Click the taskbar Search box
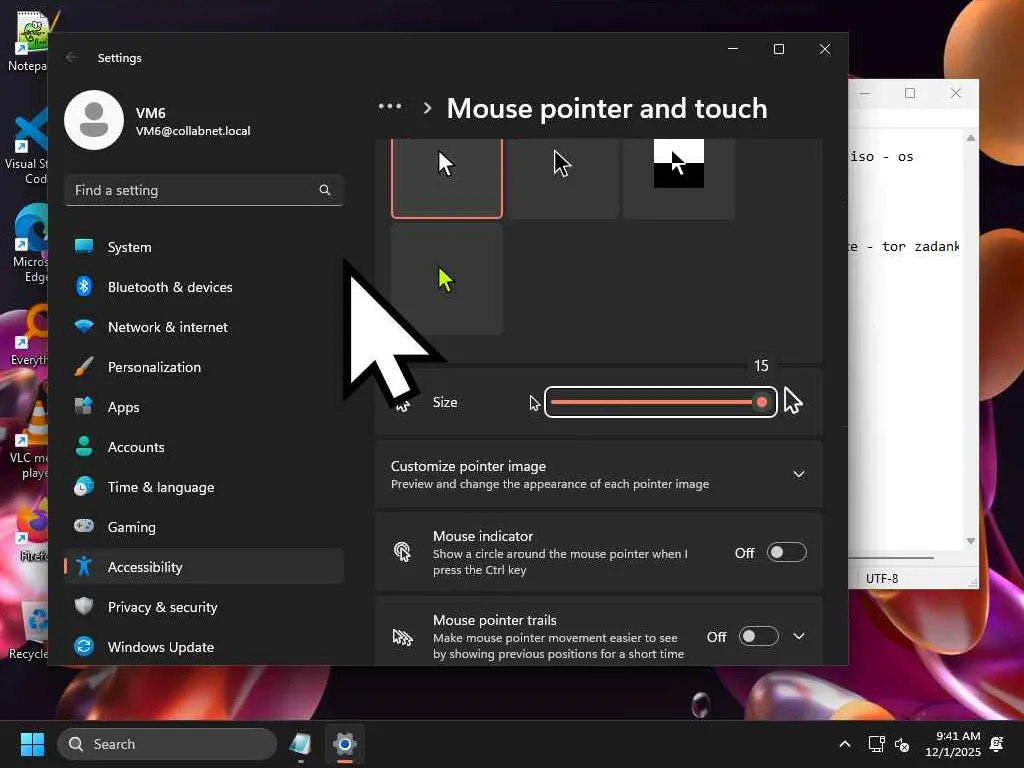 [167, 744]
